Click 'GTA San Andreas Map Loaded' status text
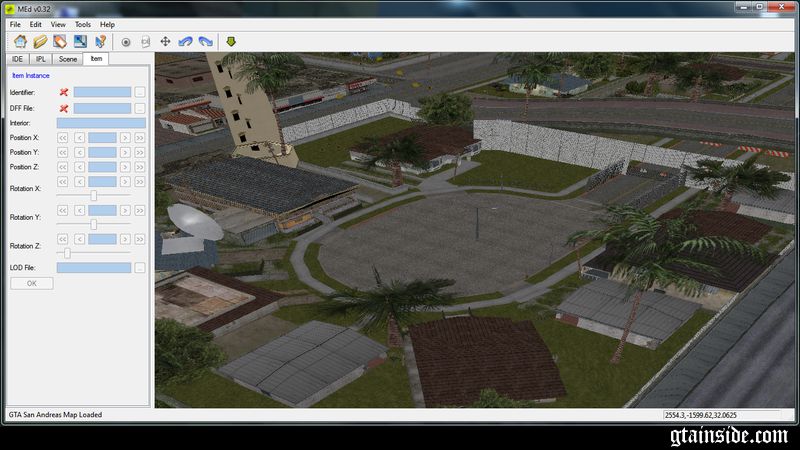 (x=55, y=415)
